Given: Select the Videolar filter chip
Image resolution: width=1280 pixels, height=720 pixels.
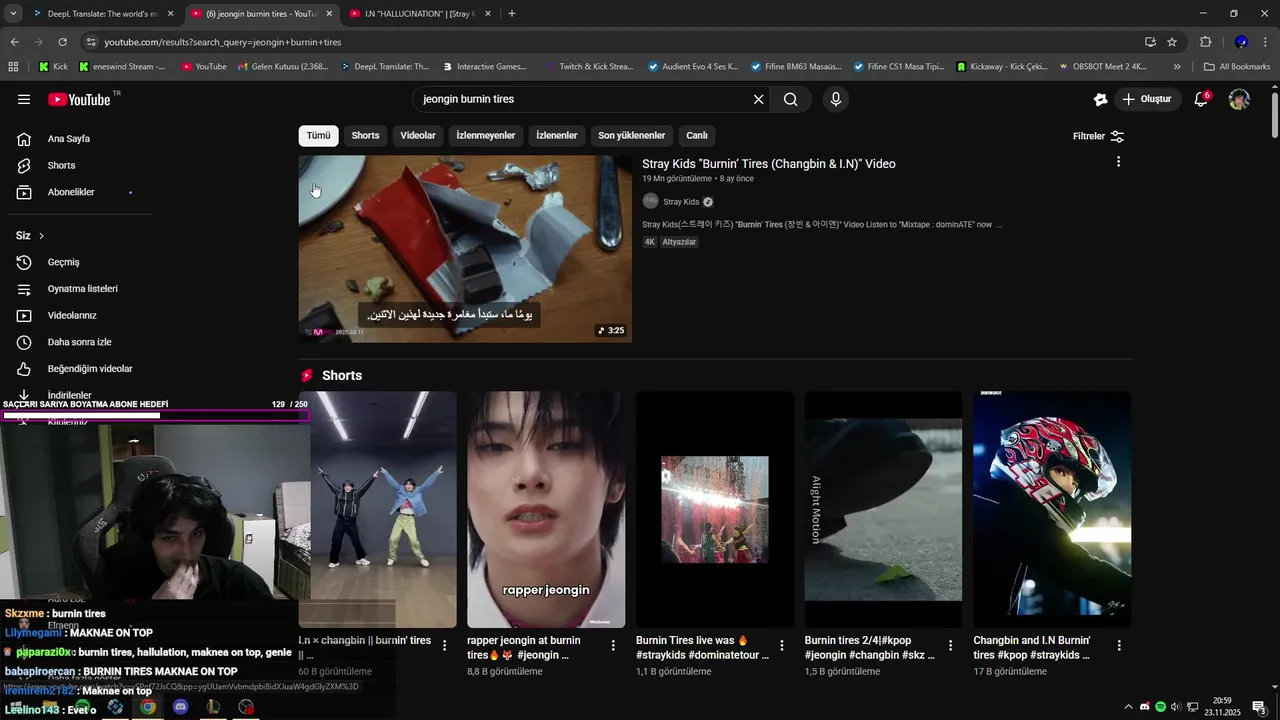Looking at the screenshot, I should click(418, 136).
